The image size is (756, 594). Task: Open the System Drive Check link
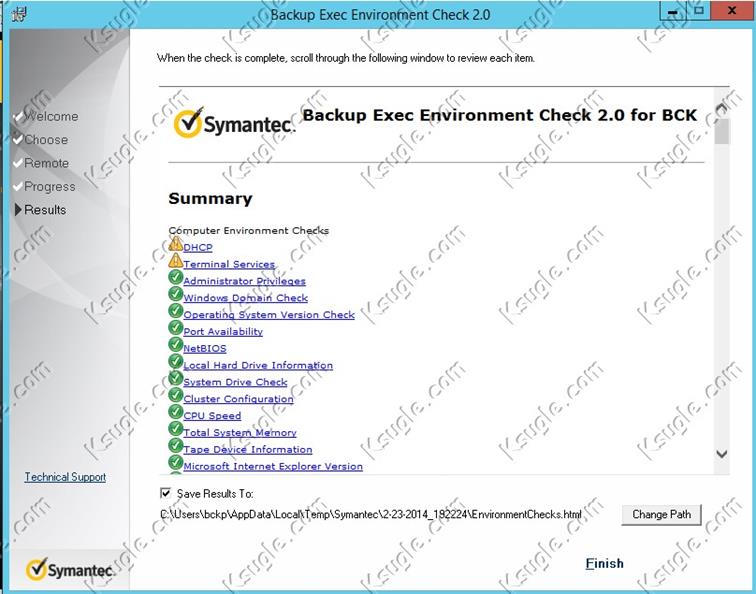coord(235,382)
